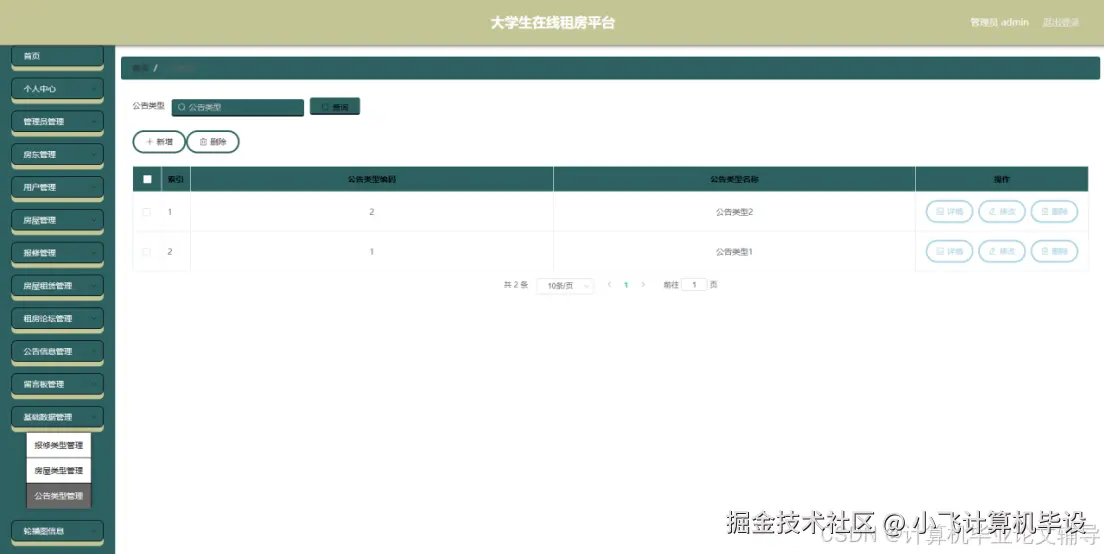Expand 房屋管理 sidebar chevron
This screenshot has height=554, width=1104.
tap(94, 220)
